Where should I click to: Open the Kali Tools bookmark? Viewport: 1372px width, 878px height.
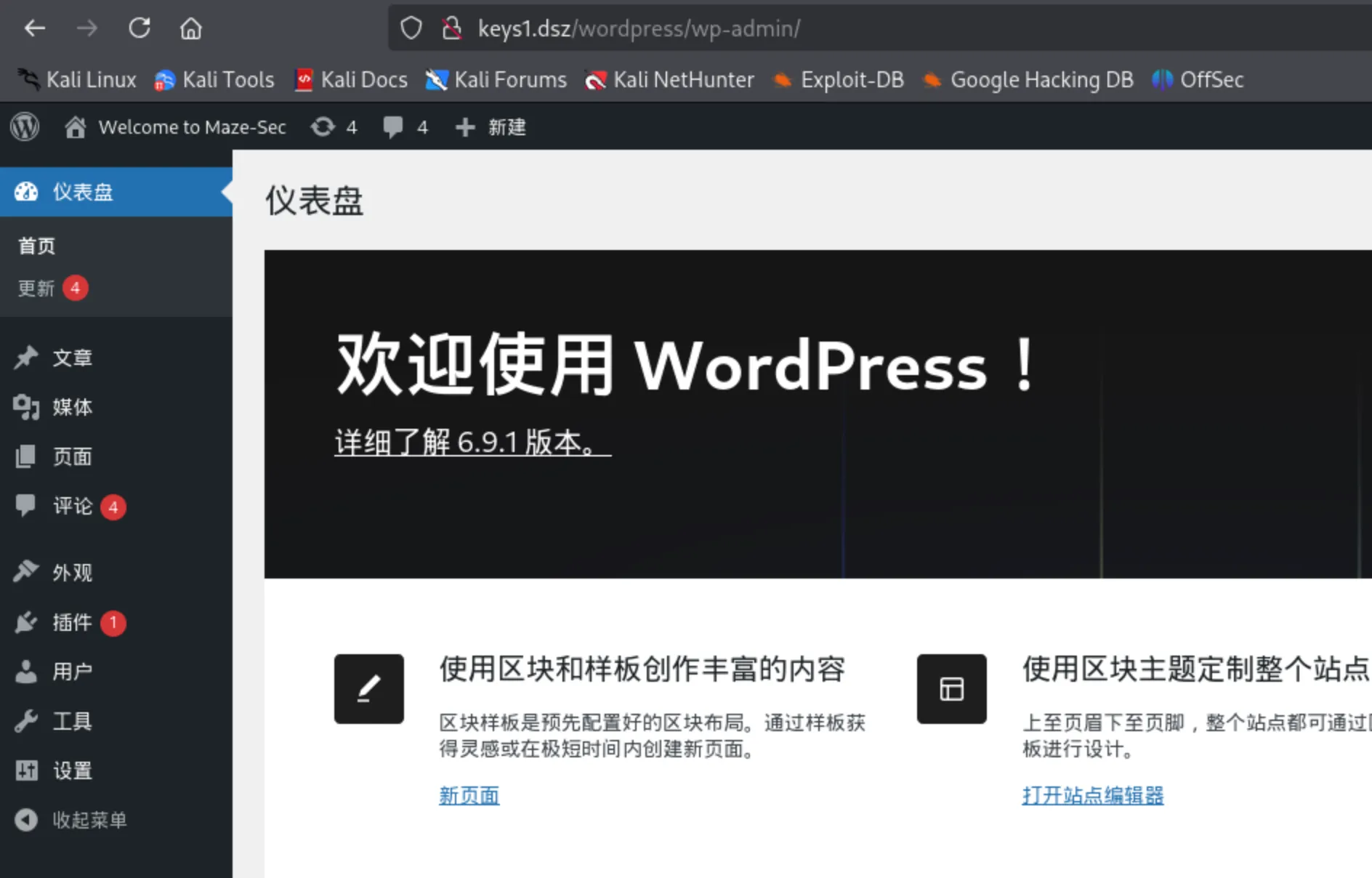[x=214, y=79]
